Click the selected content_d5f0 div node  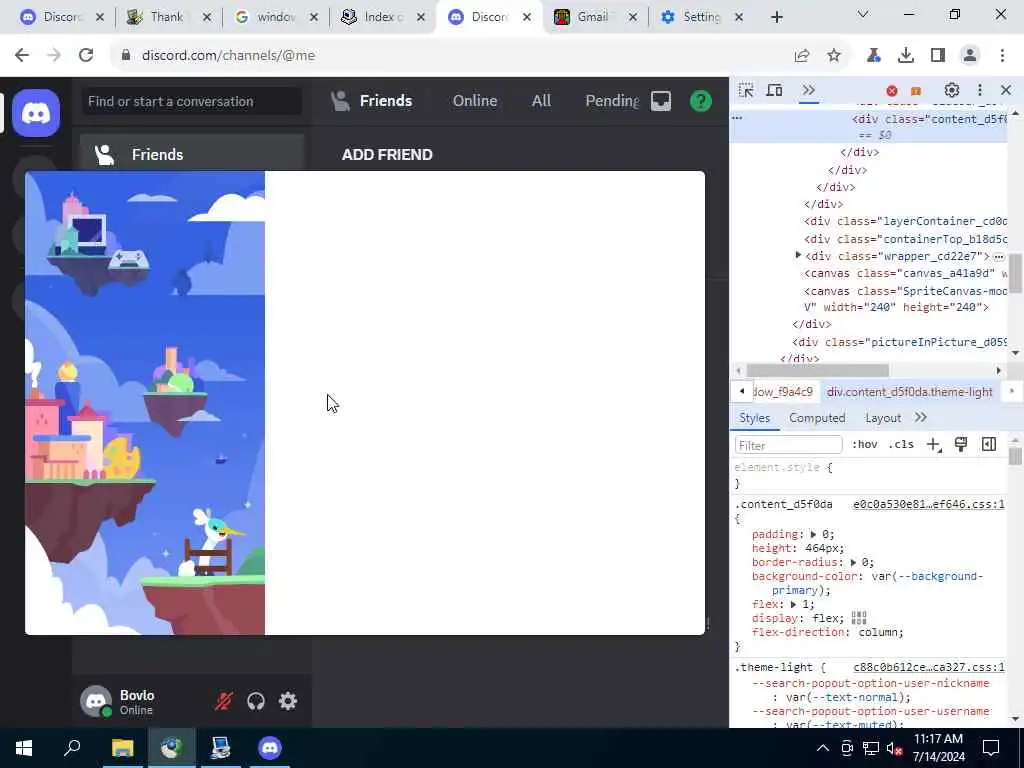929,119
